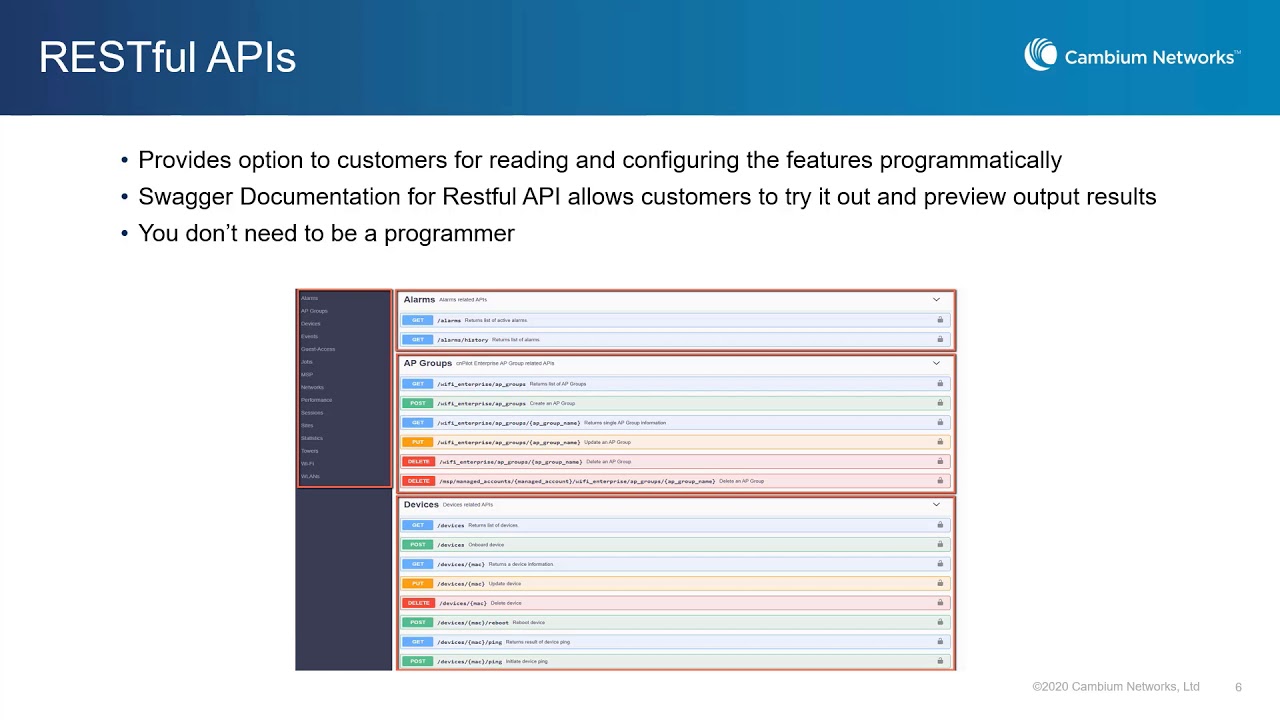Collapse the Alarms section chevron
Screen dimensions: 1280x720
pos(937,300)
